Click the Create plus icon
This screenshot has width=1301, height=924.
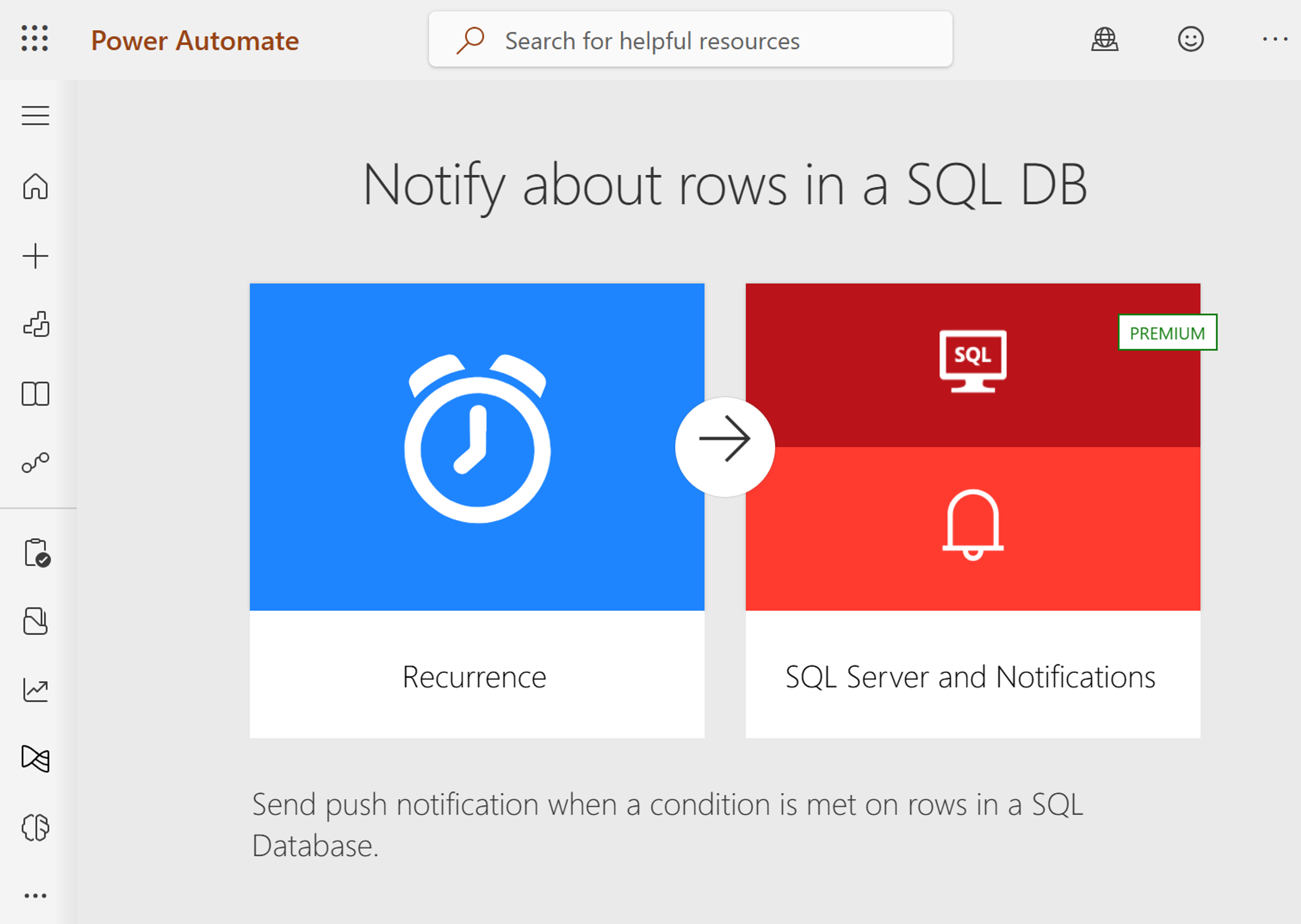(x=35, y=256)
